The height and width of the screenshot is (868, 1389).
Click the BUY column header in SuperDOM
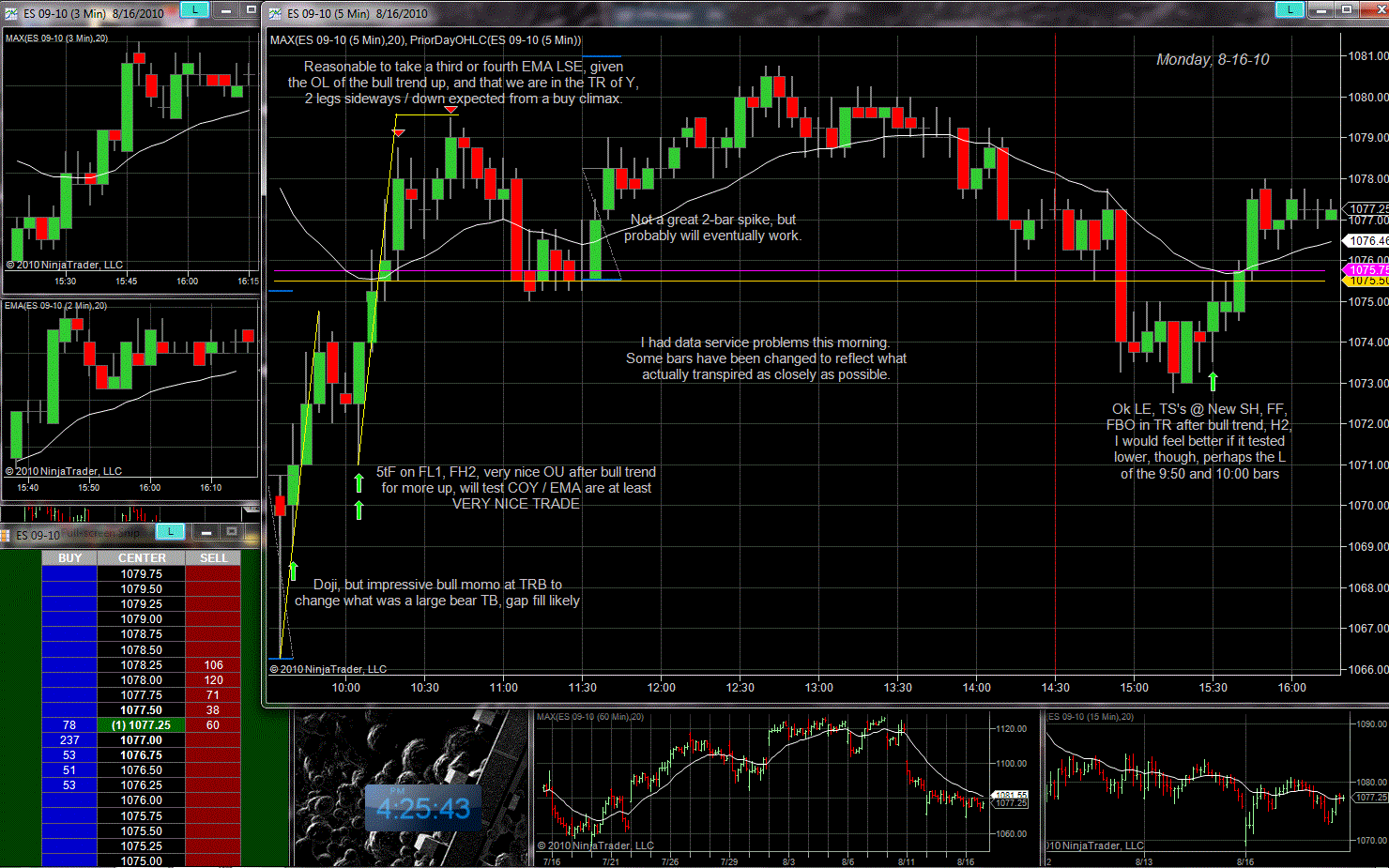[69, 558]
